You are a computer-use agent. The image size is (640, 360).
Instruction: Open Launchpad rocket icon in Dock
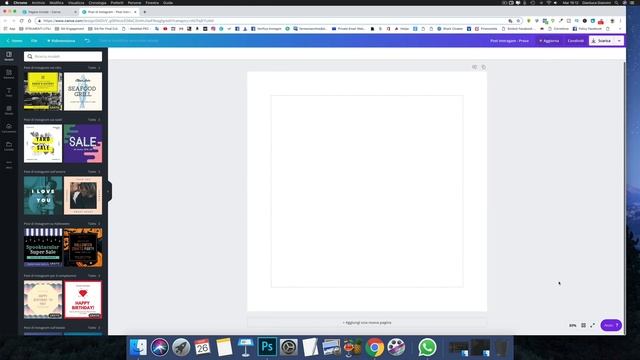181,347
